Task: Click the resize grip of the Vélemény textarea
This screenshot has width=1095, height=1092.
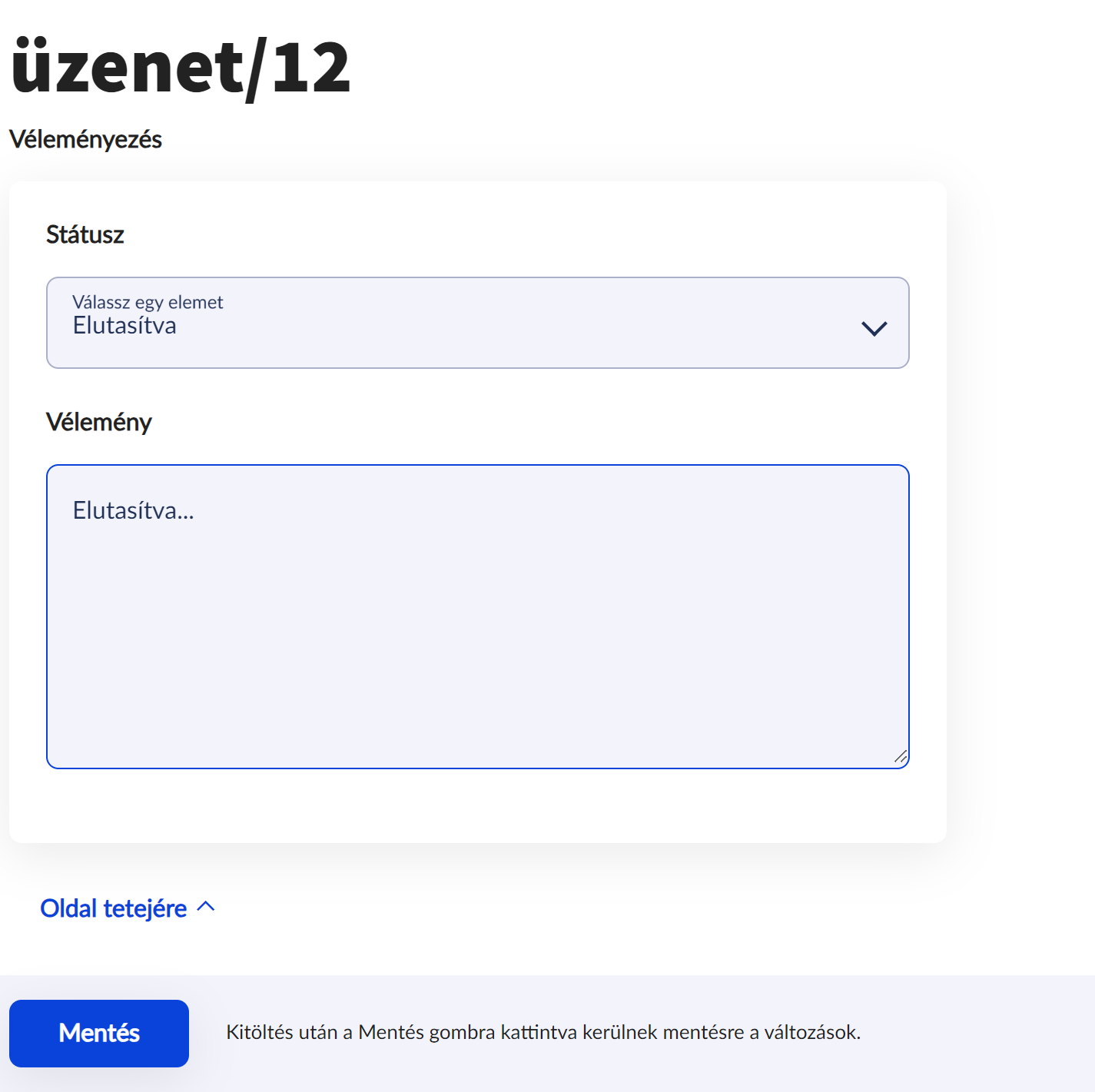Action: (x=901, y=756)
